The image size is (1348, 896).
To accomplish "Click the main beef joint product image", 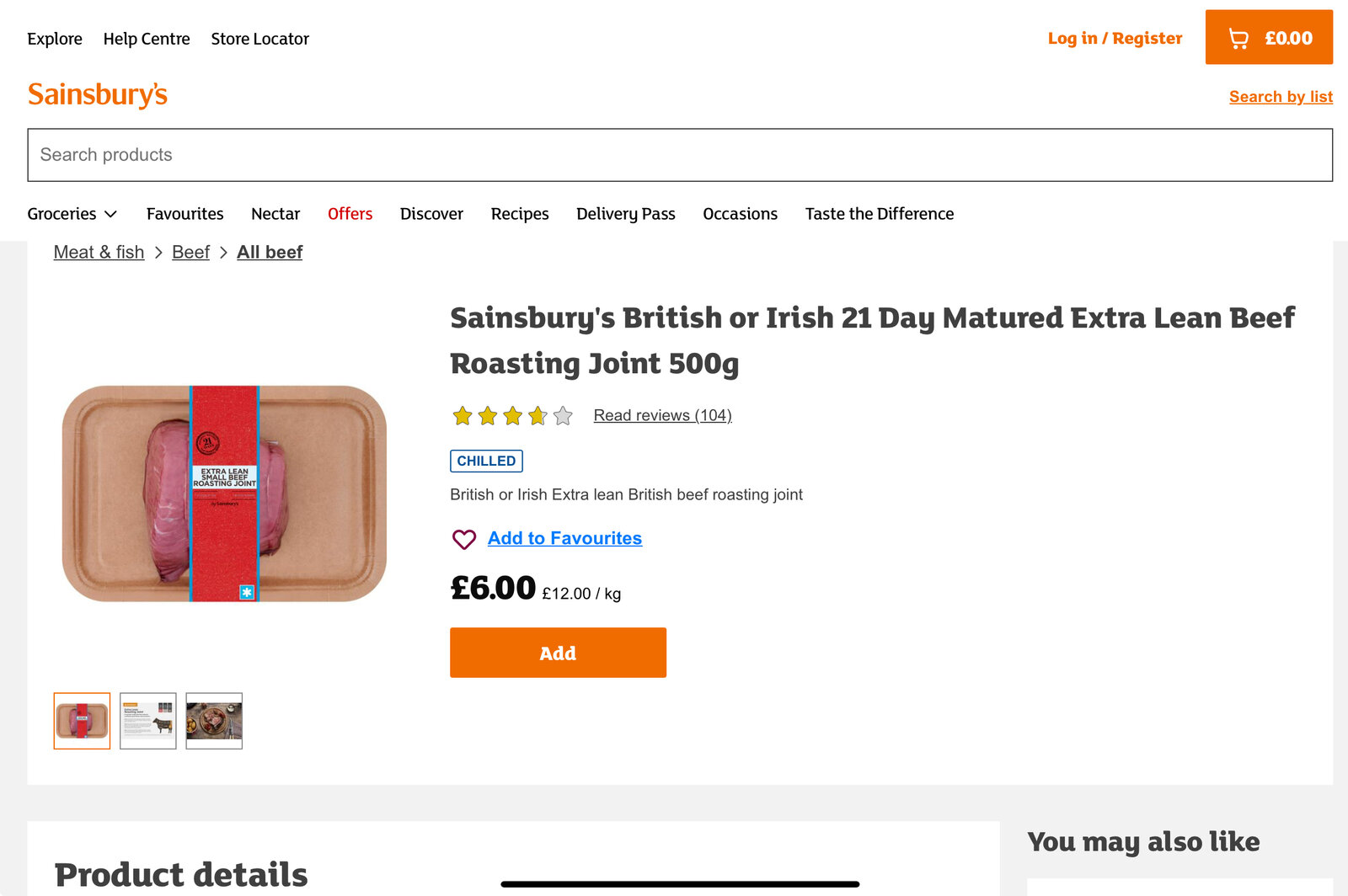I will coord(224,493).
